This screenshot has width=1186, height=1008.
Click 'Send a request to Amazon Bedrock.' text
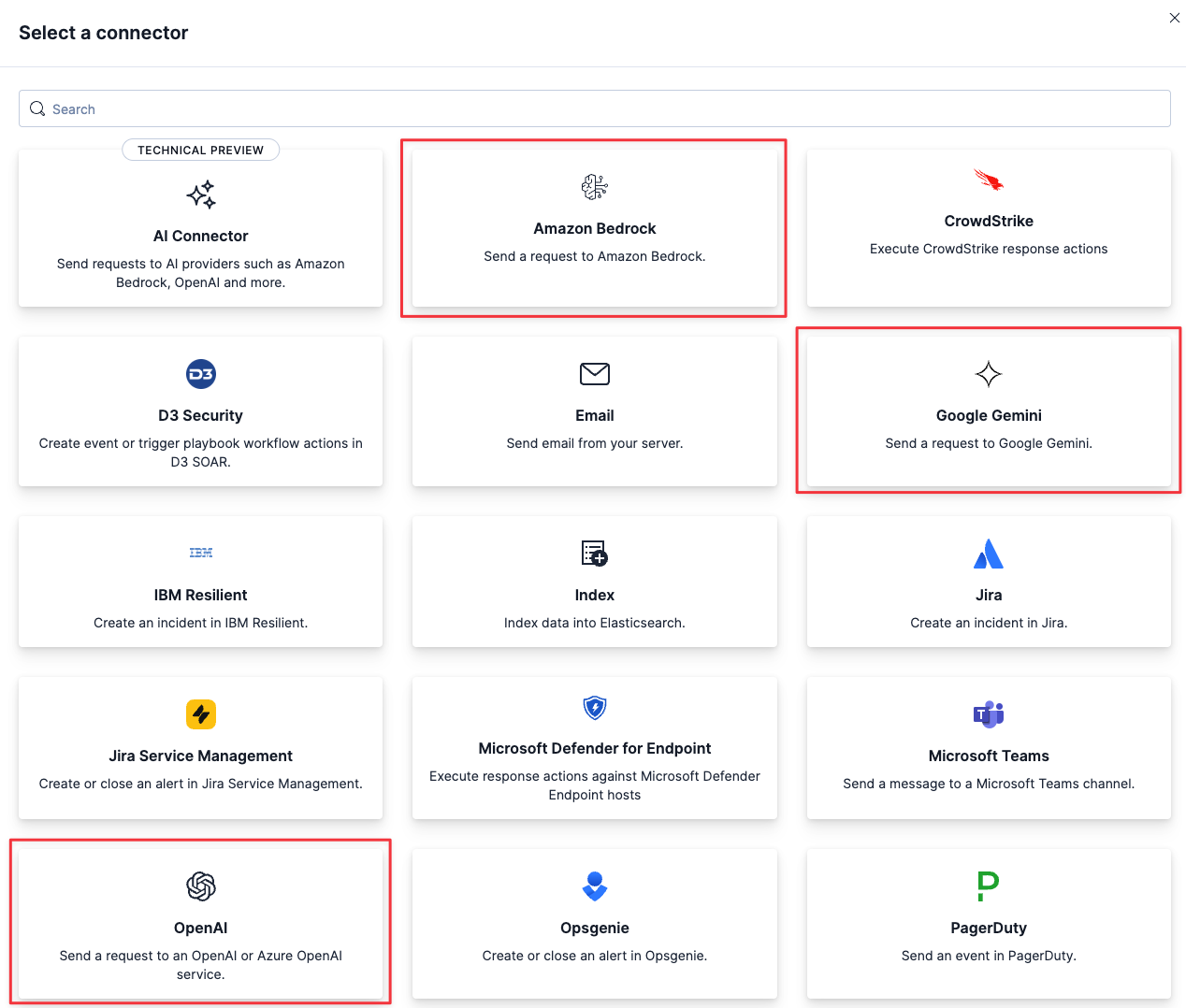point(595,256)
